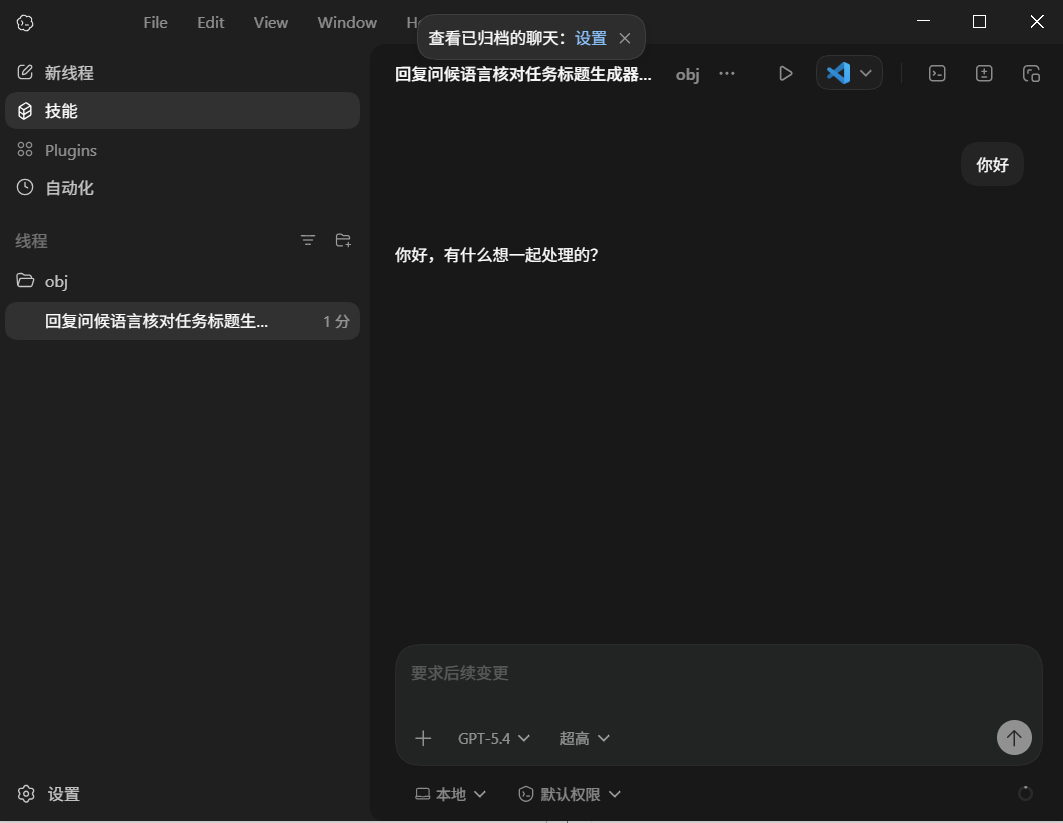Screen dimensions: 1063x823
Task: Open the 本地 environment dropdown
Action: [x=450, y=794]
